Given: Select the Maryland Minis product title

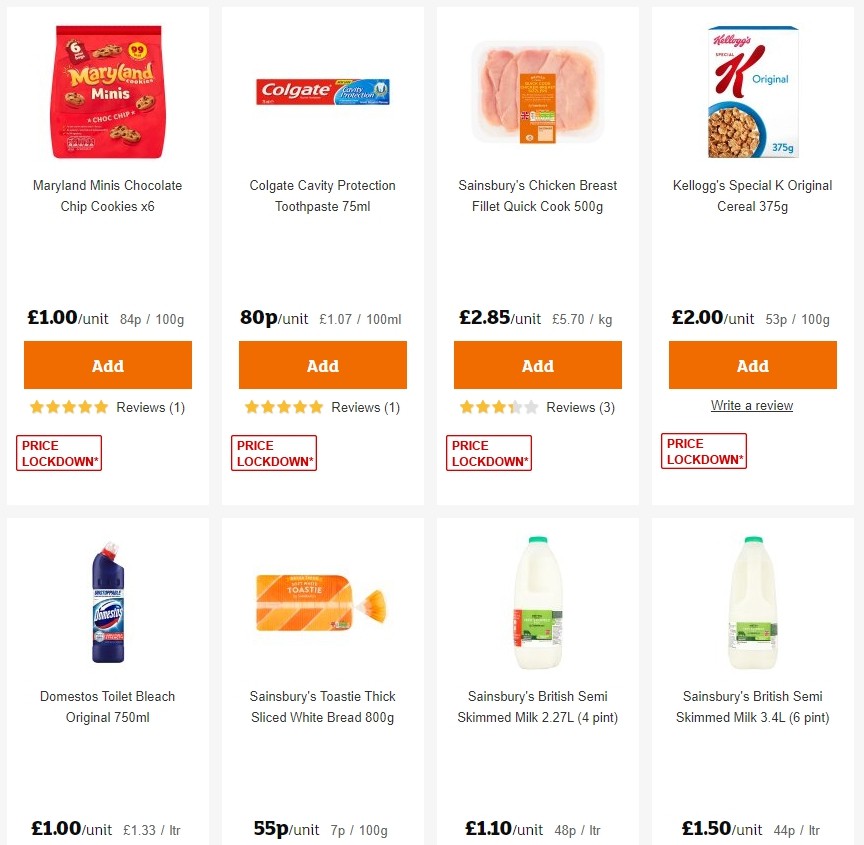Looking at the screenshot, I should pyautogui.click(x=107, y=196).
